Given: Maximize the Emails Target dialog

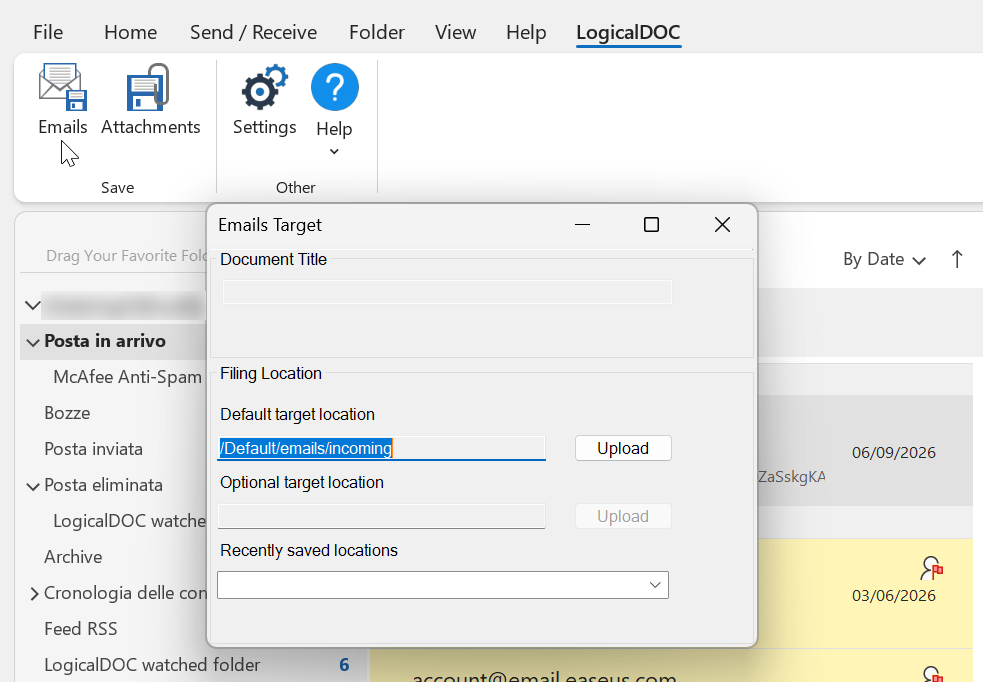Looking at the screenshot, I should pos(651,224).
